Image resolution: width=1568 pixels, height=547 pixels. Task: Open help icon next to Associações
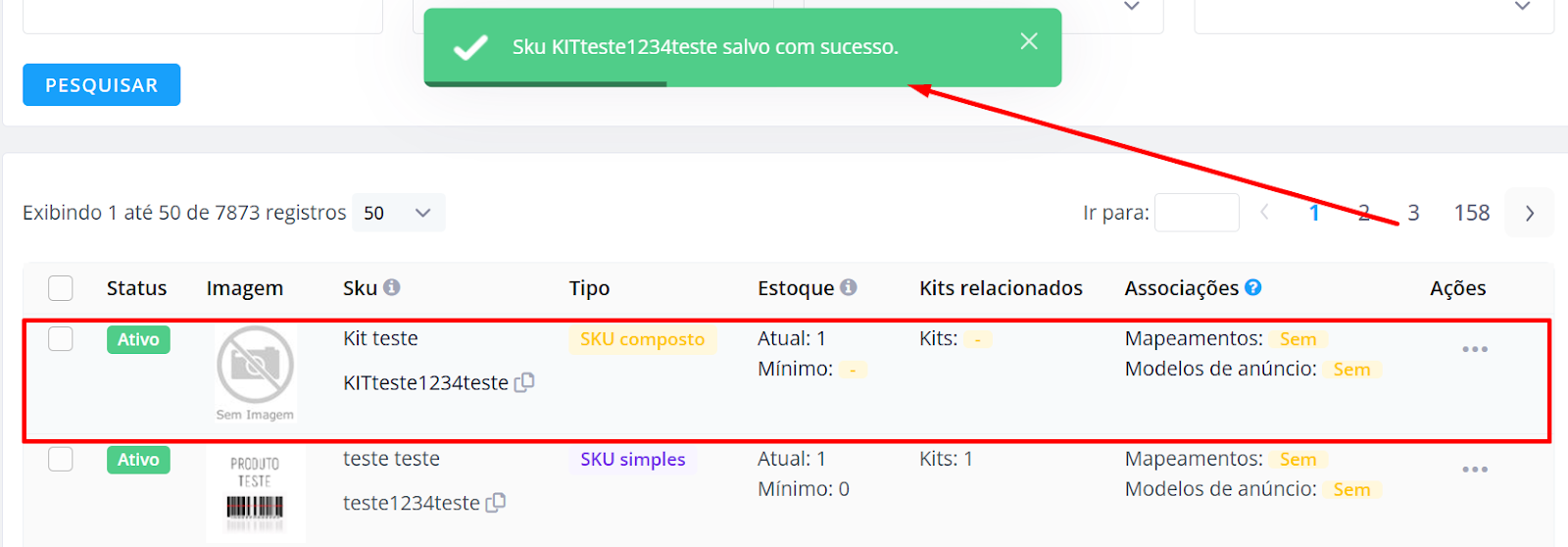point(1253,287)
